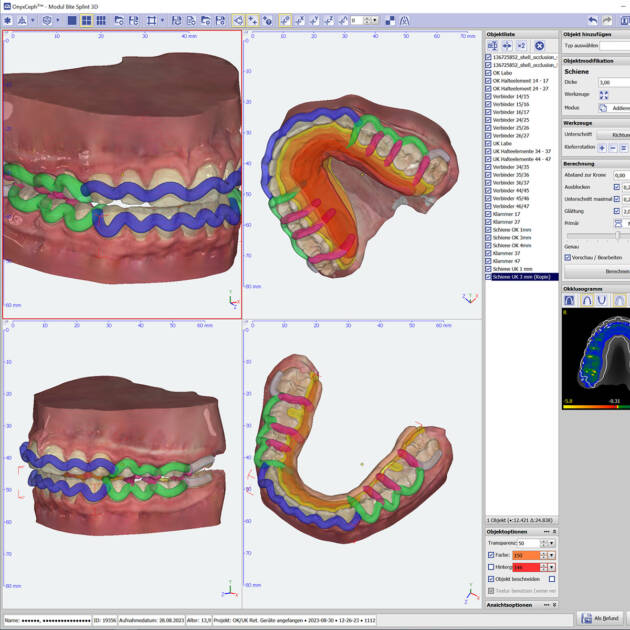Open dropdown arrow next to crop frame tool
Viewport: 630px width, 630px height.
(162, 20)
